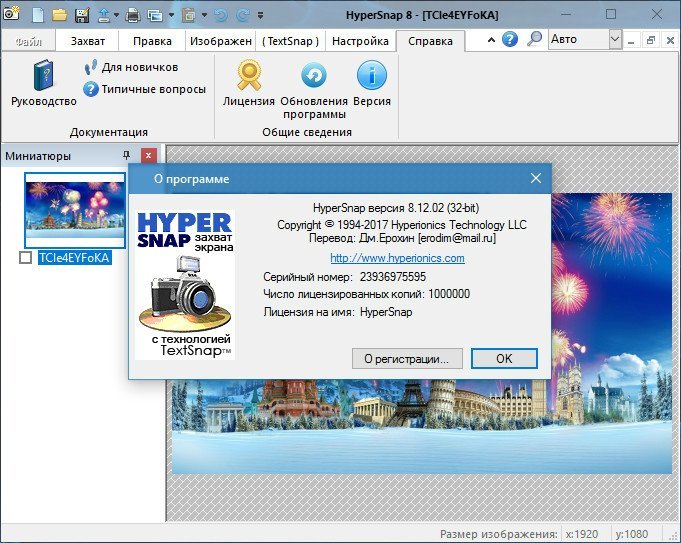Viewport: 681px width, 543px height.
Task: Click the Версия info icon
Action: point(372,83)
